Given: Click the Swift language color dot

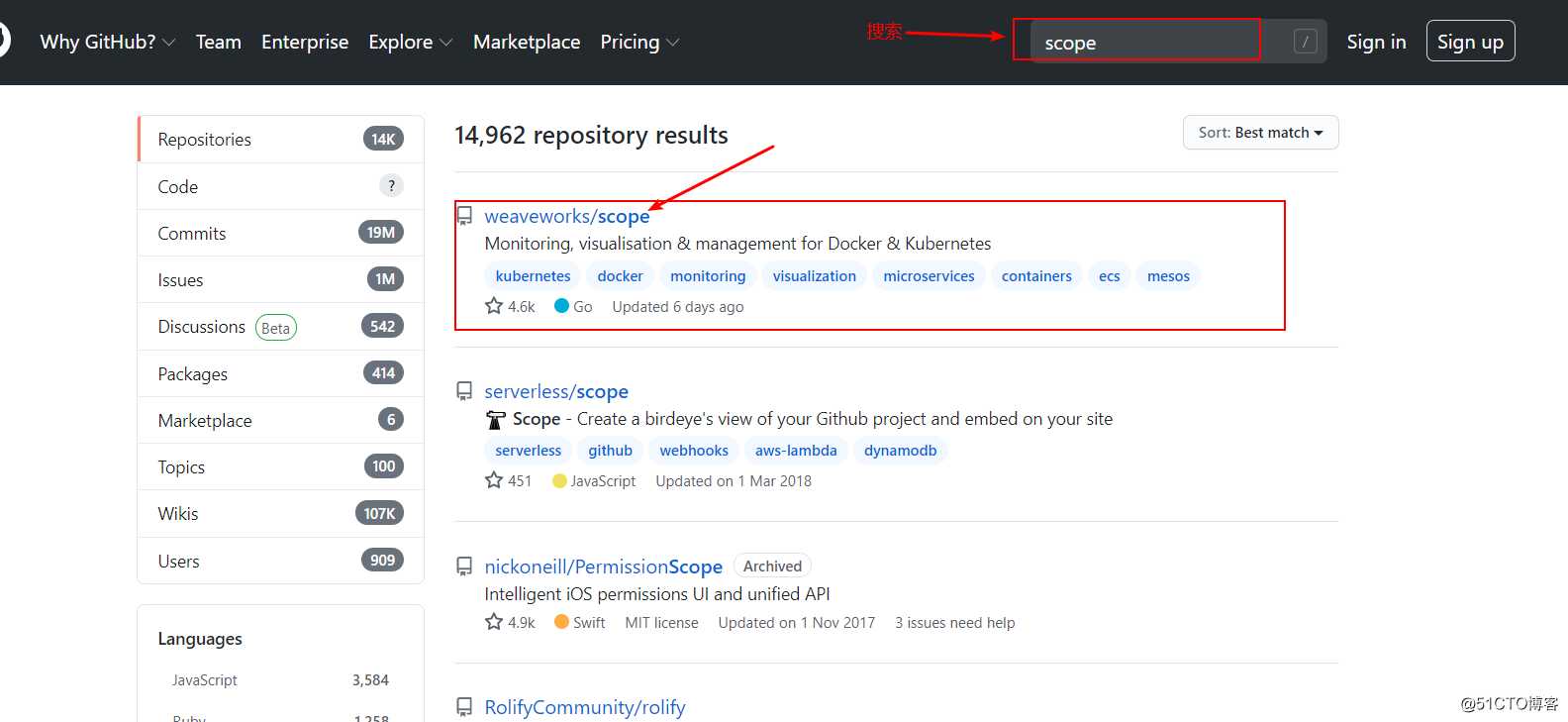Looking at the screenshot, I should pos(561,622).
